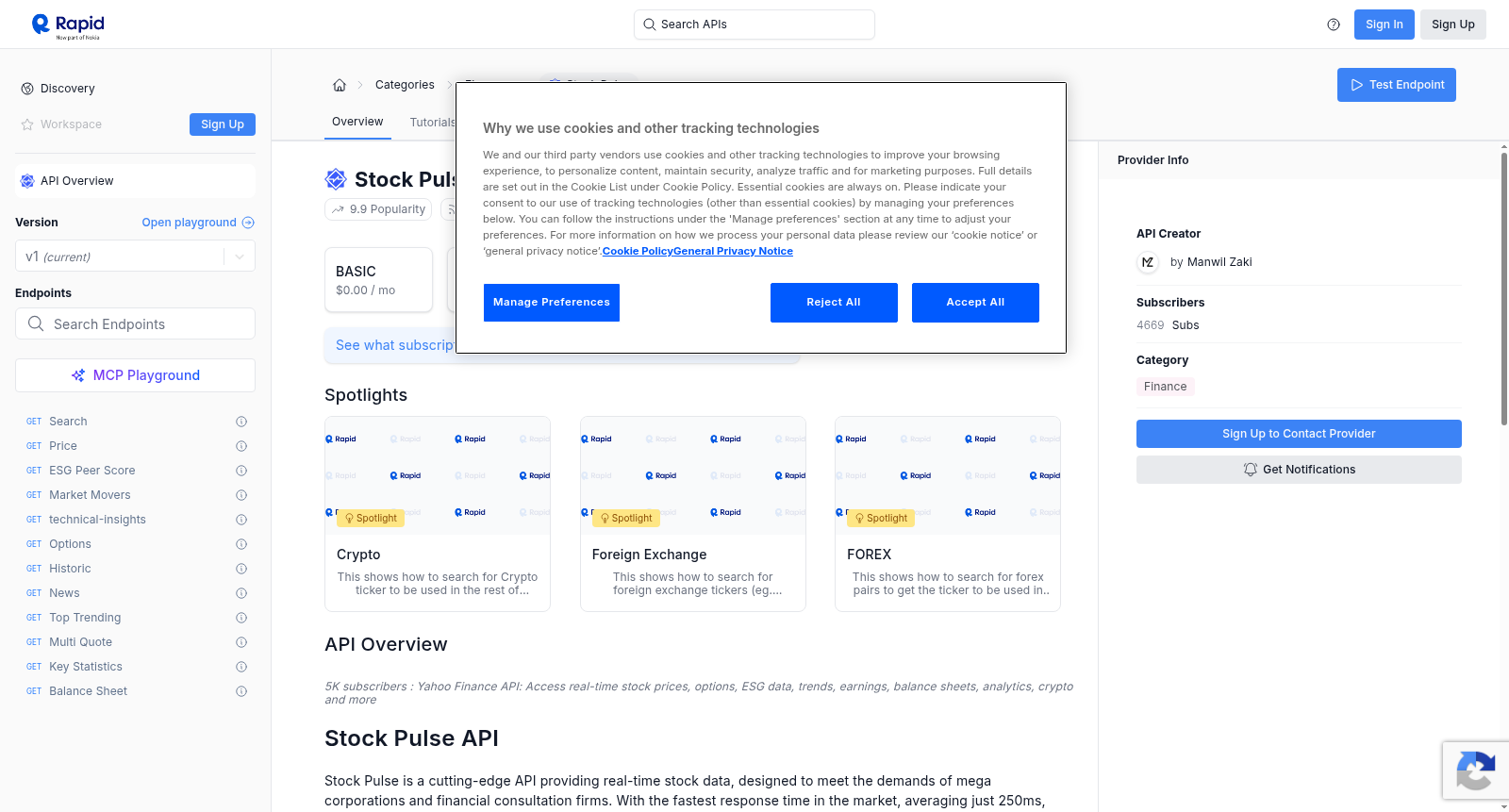Select the Market Movers GET endpoint
Screen dimensions: 1509x812
tap(90, 495)
